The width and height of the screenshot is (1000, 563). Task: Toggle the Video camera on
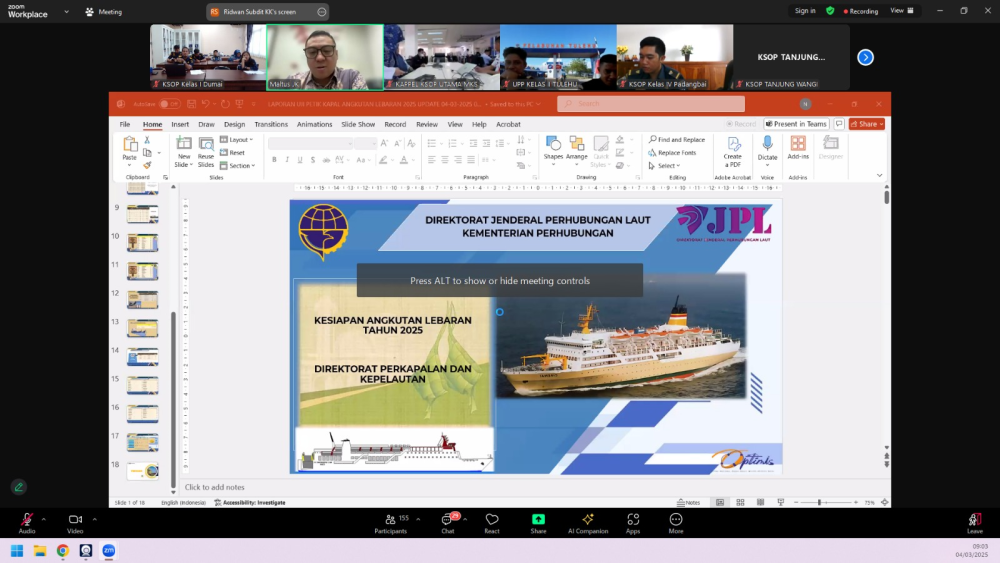tap(75, 523)
